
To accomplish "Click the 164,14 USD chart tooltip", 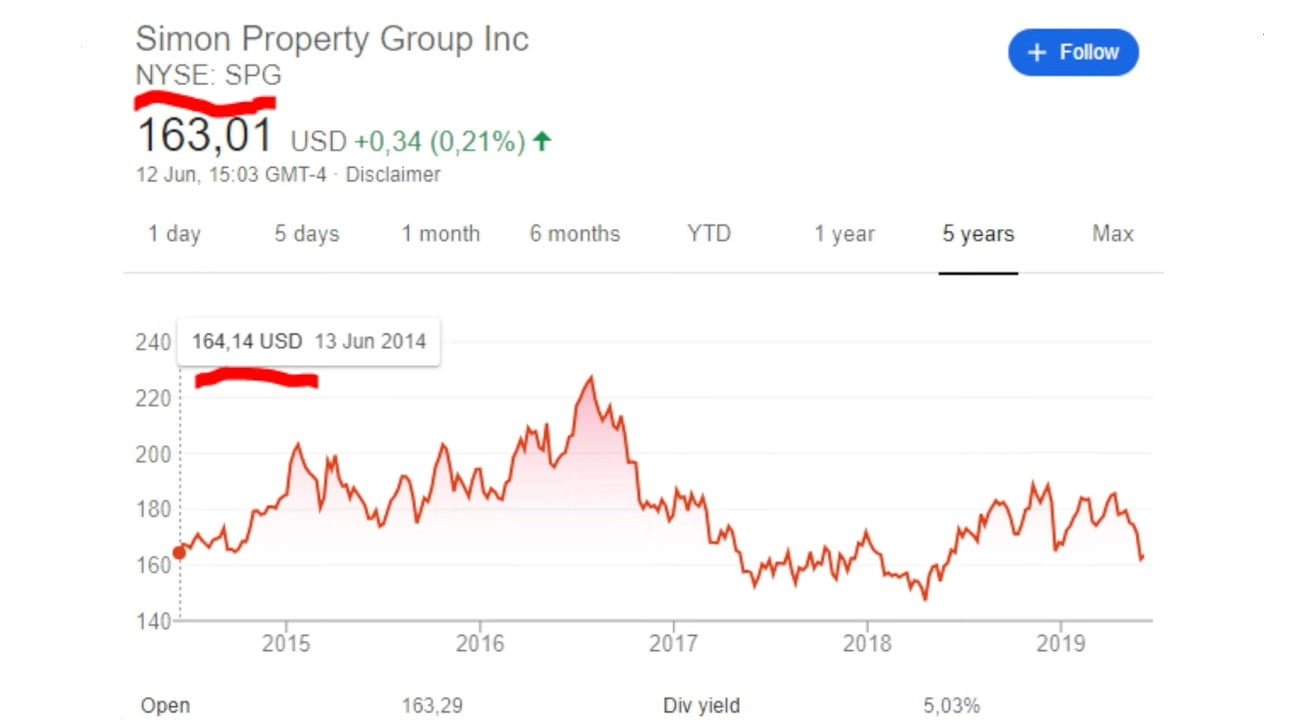I will pyautogui.click(x=308, y=341).
